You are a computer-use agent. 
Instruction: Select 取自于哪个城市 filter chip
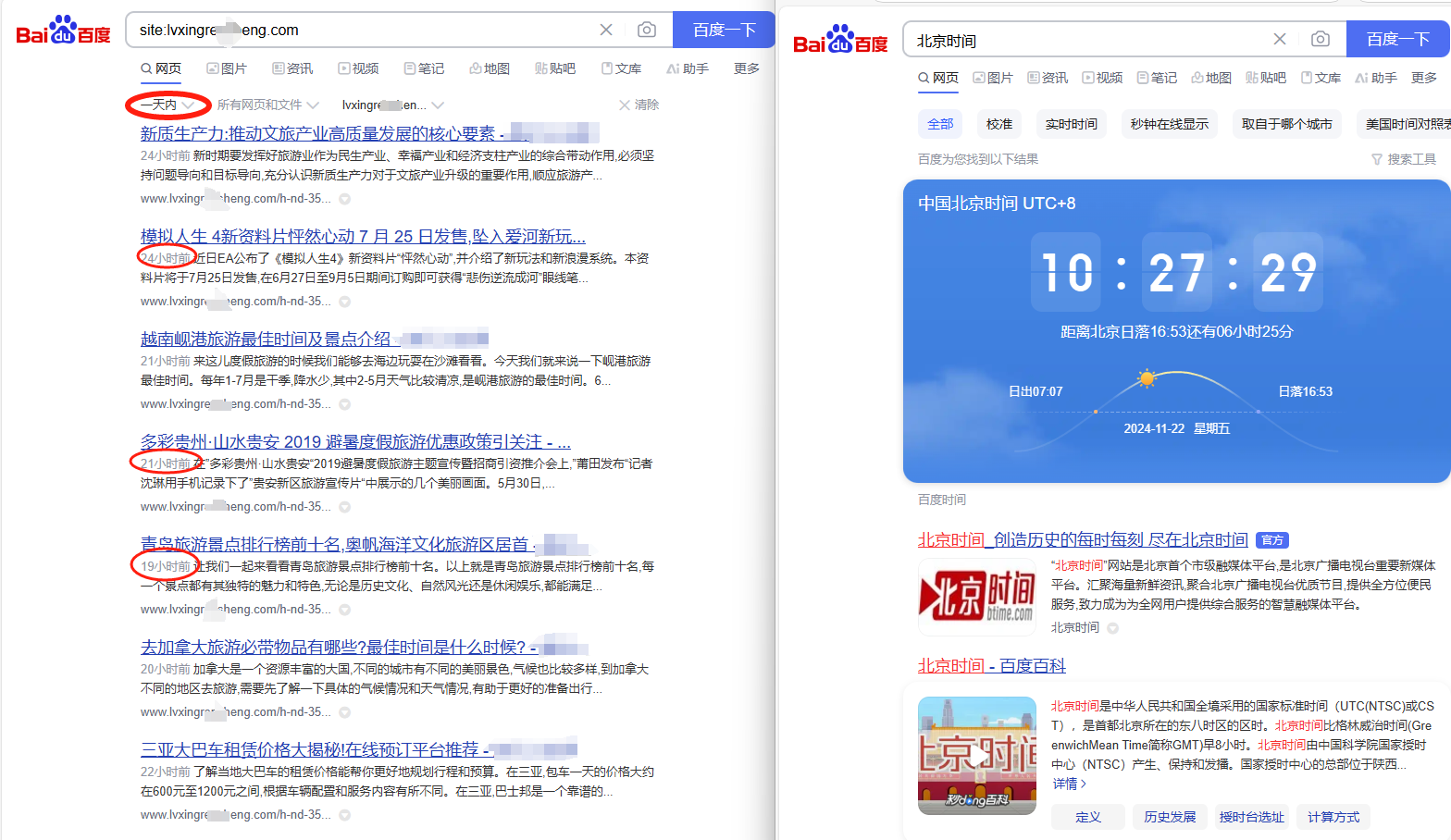click(1287, 124)
